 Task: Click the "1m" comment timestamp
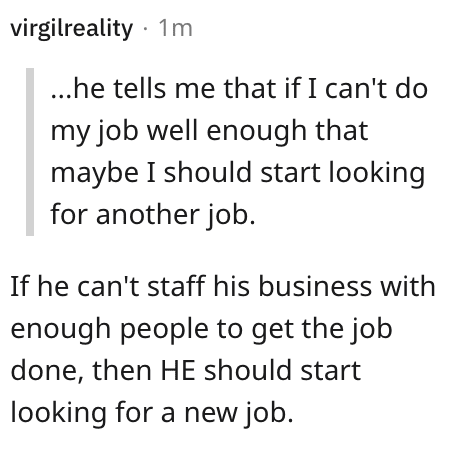tap(175, 28)
